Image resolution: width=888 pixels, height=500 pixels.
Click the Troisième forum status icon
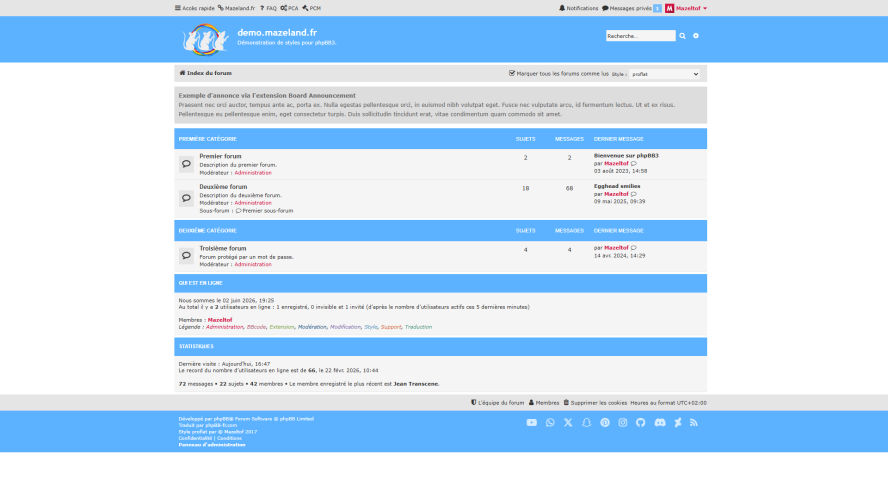point(186,255)
